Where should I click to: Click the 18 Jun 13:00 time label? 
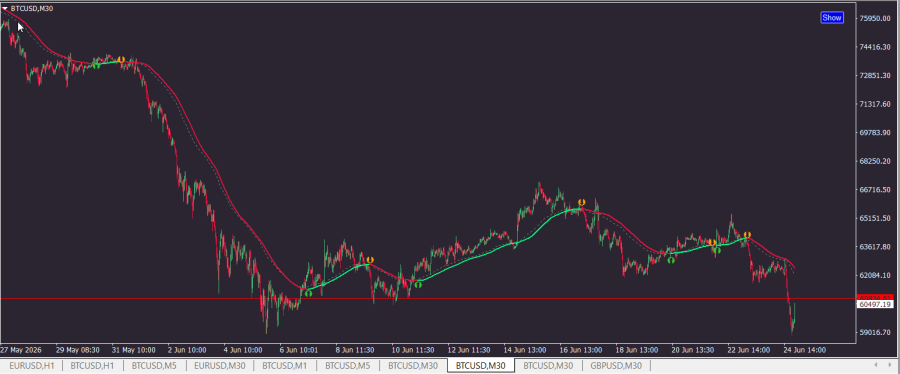coord(636,350)
